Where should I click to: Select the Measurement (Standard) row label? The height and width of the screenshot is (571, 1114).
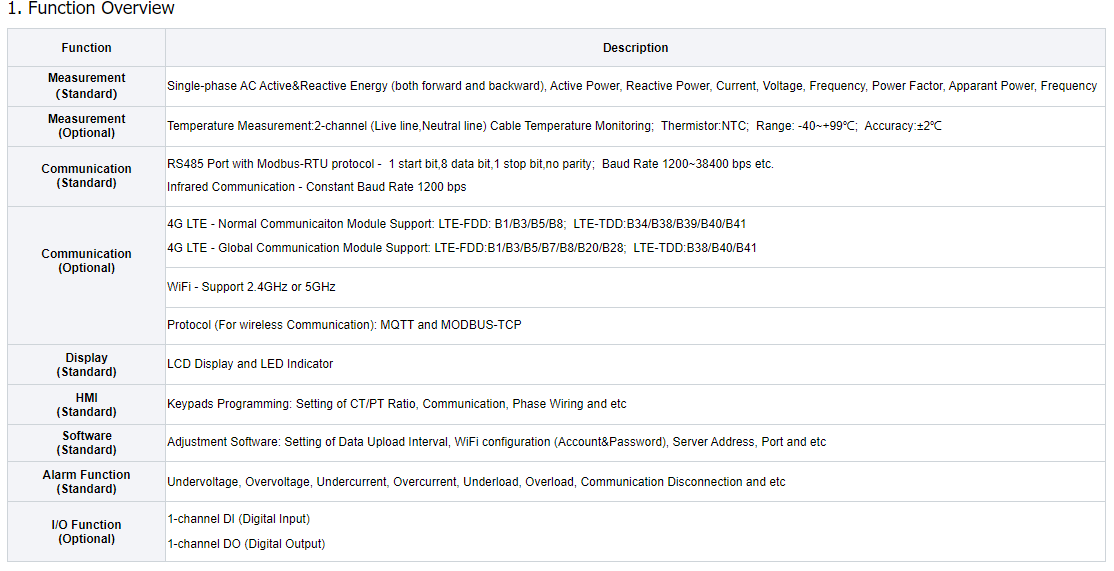pos(87,86)
